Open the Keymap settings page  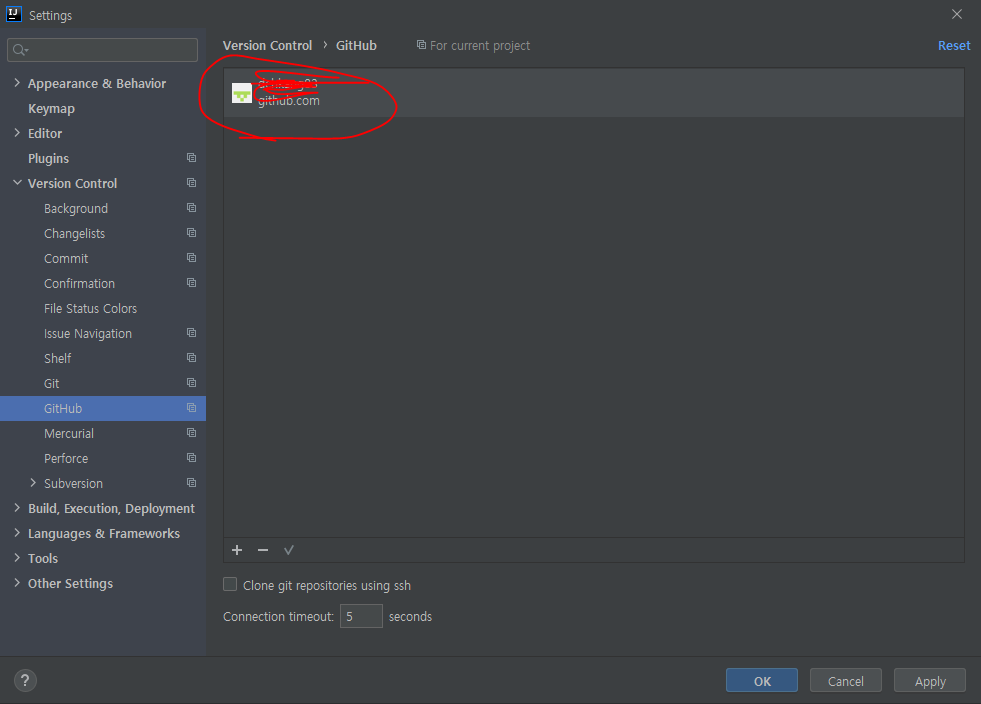51,109
